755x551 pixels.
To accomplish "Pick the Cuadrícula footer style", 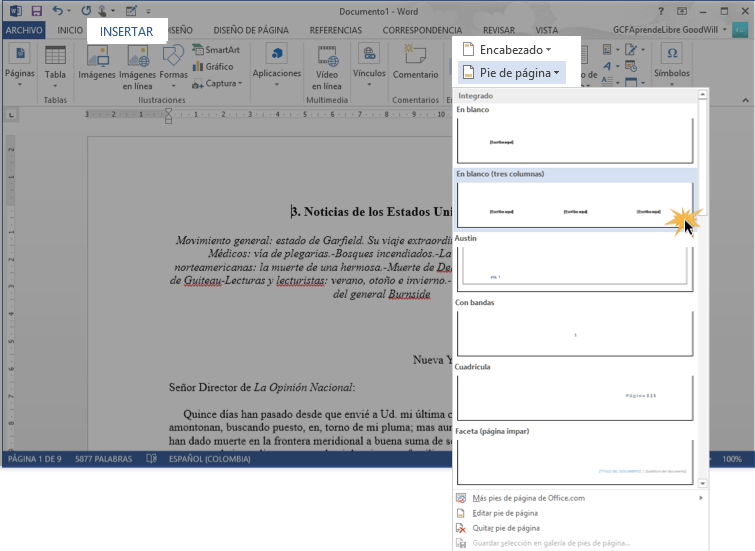I will point(575,397).
